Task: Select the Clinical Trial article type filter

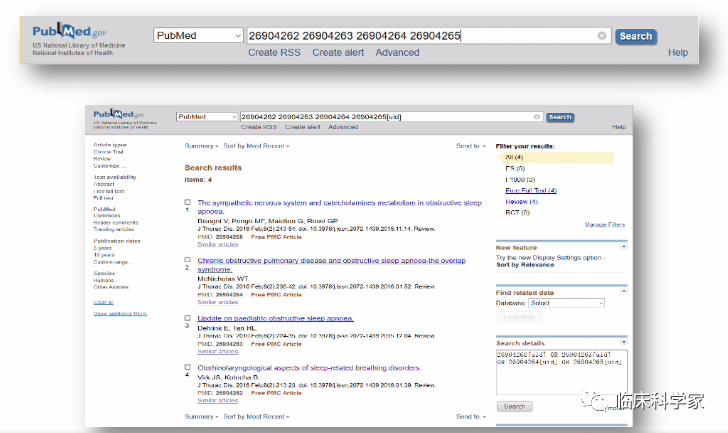Action: [108, 152]
